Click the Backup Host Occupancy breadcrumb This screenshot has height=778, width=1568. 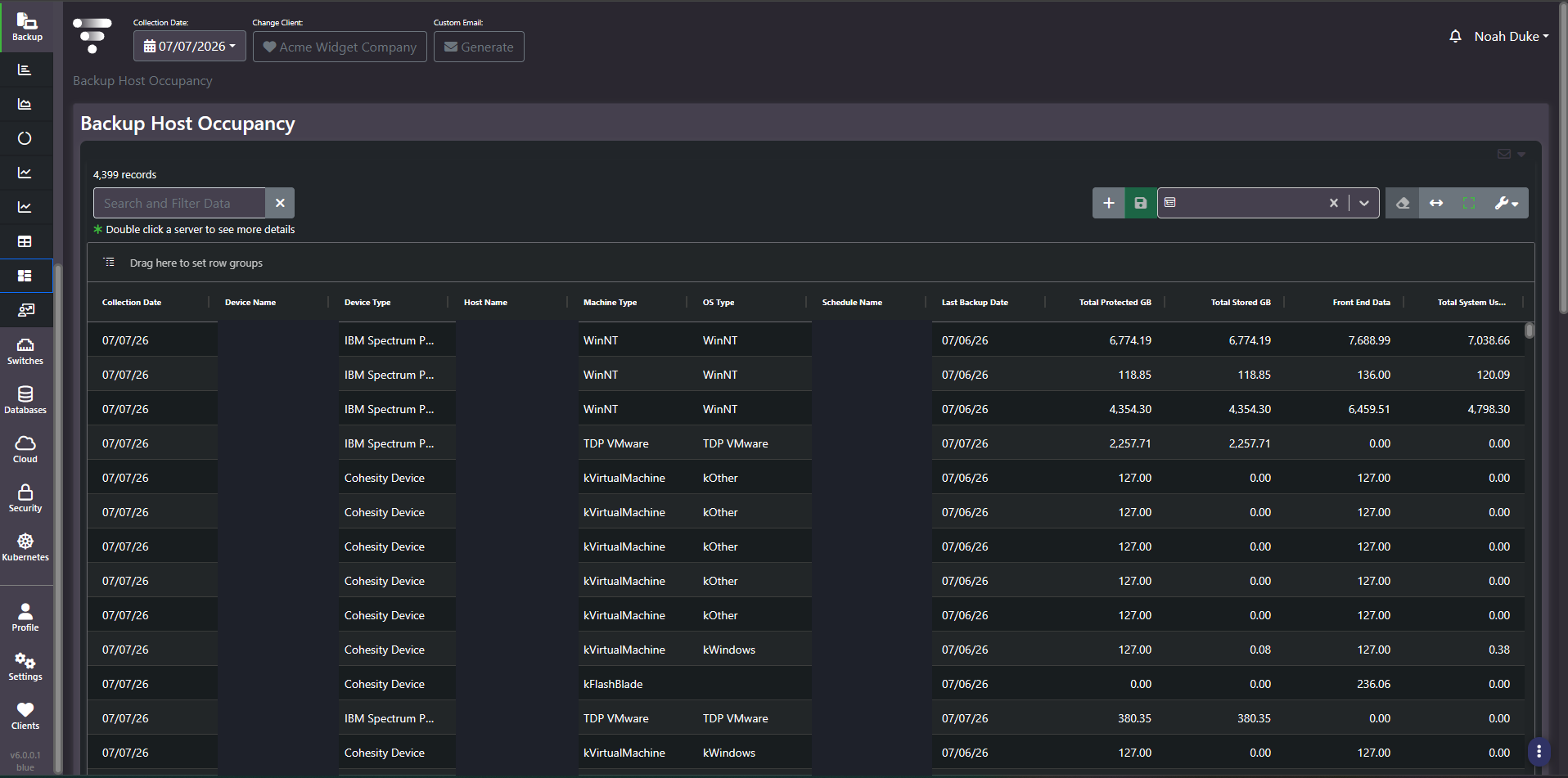pyautogui.click(x=142, y=80)
